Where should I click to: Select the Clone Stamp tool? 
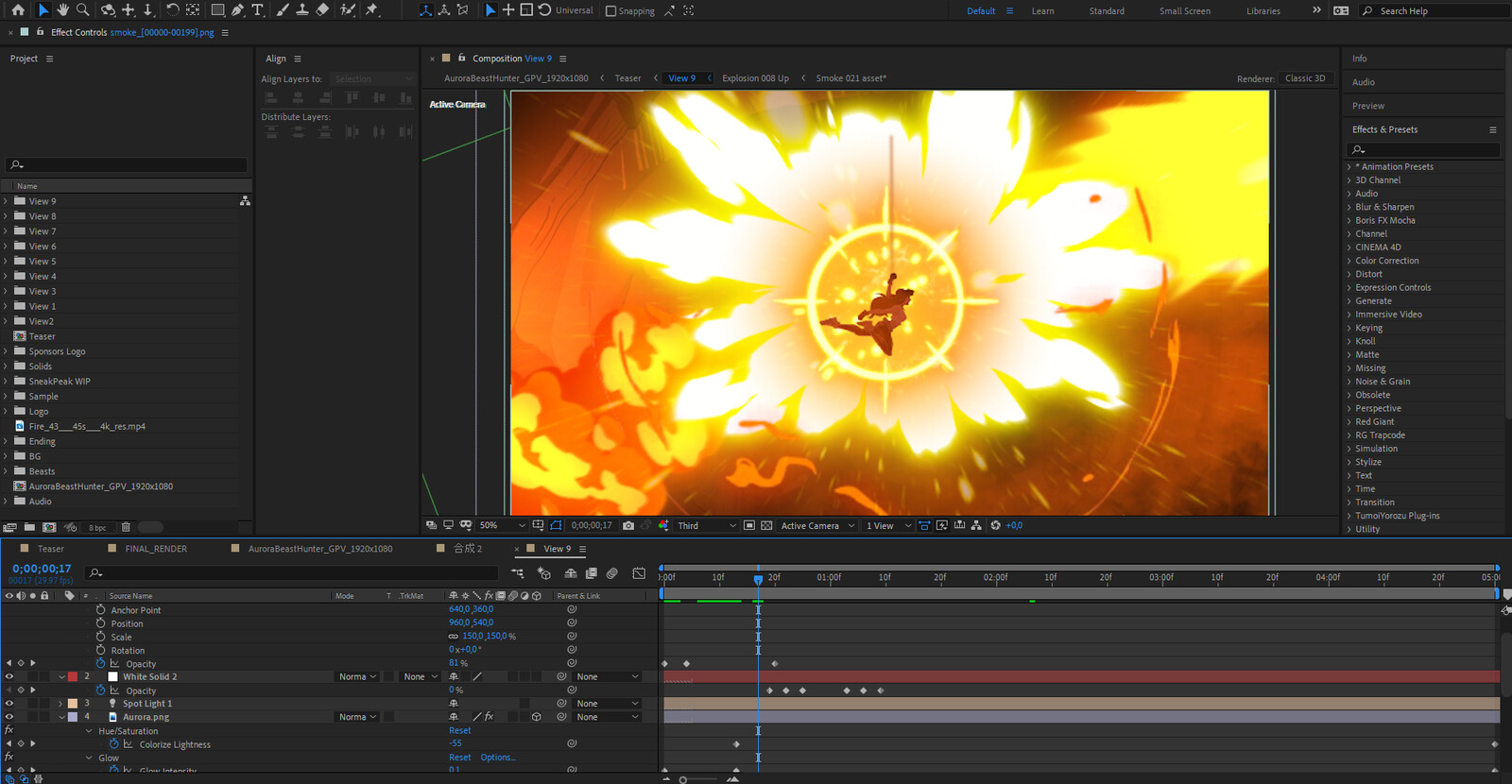coord(302,10)
